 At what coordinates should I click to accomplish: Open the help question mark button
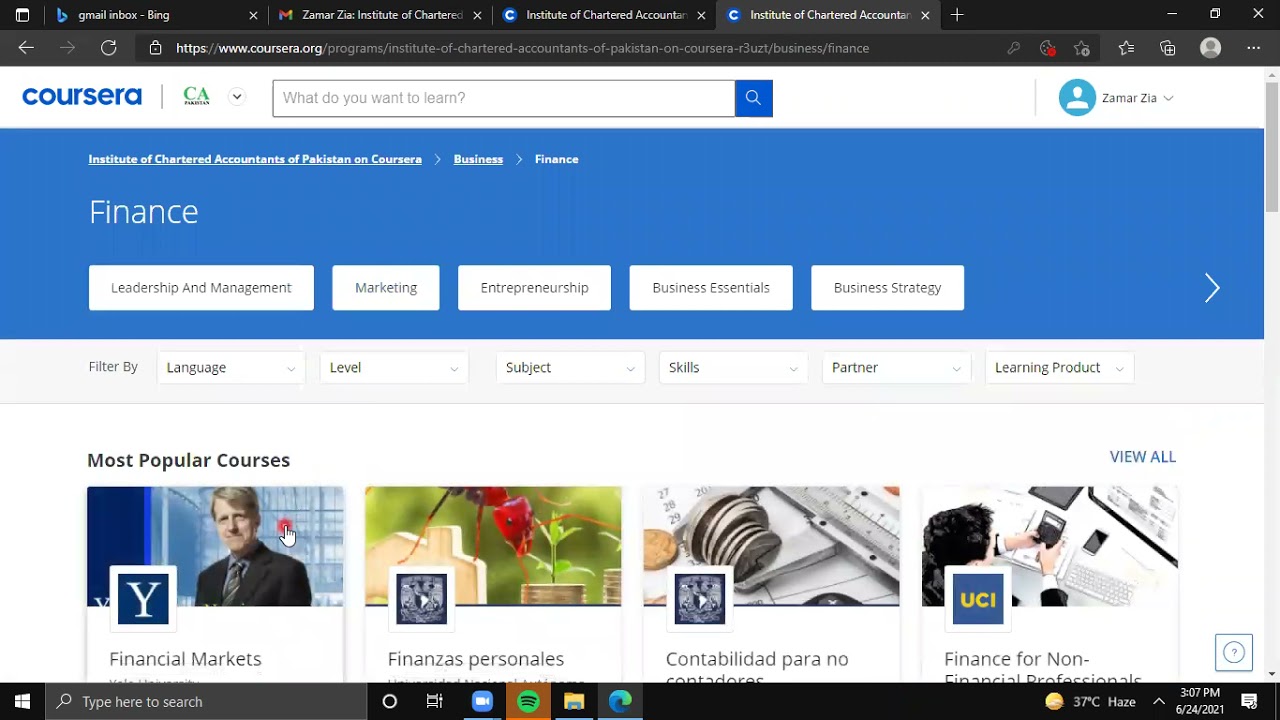click(1234, 653)
